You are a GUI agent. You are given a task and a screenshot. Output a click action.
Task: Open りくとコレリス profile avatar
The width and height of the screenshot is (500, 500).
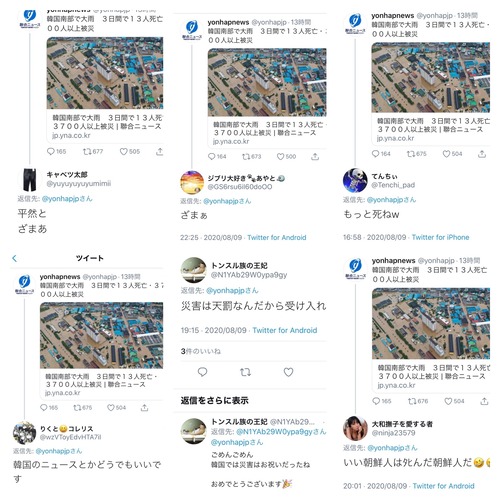[24, 433]
